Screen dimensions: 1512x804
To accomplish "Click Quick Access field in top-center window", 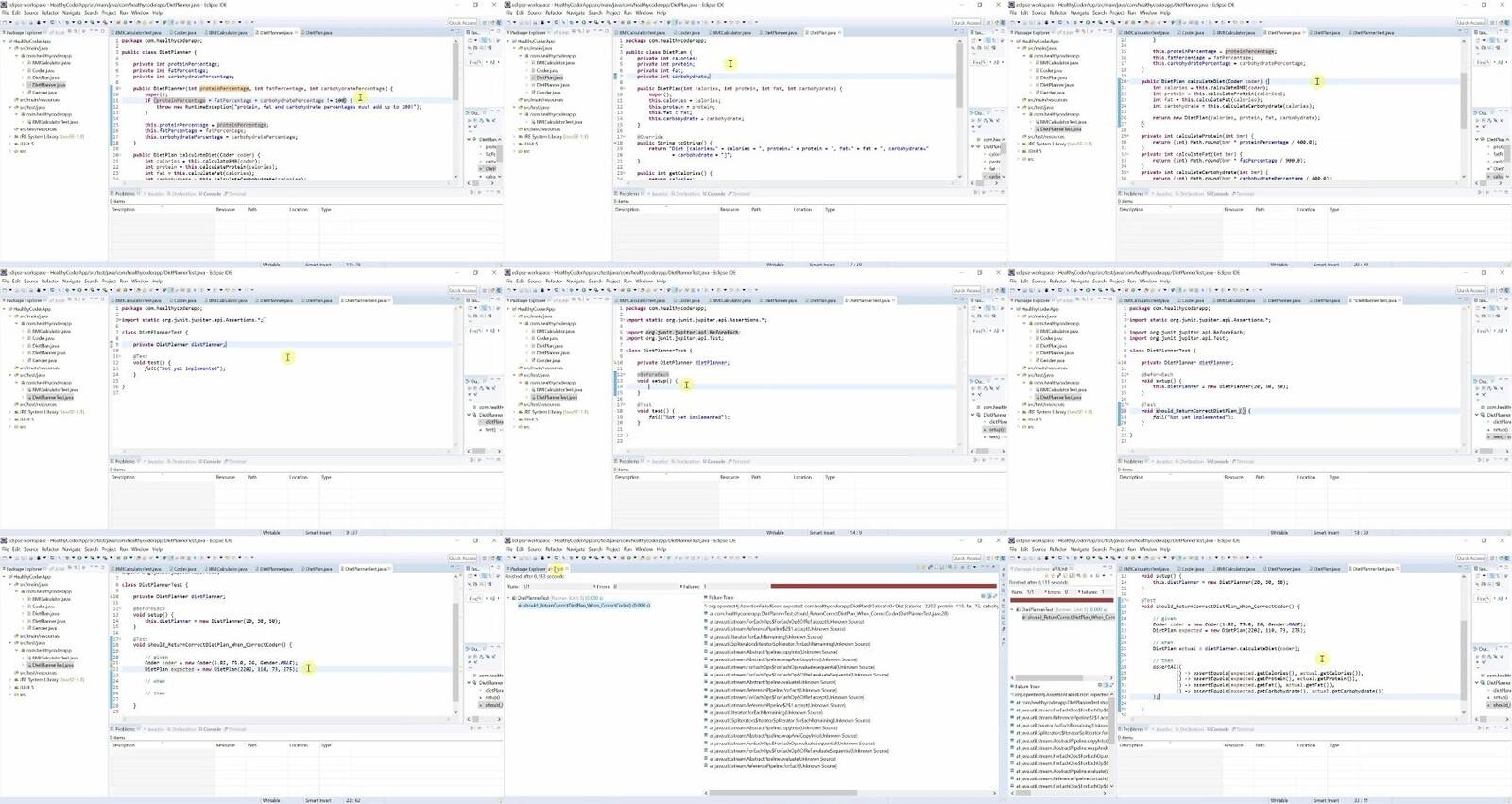I will pos(966,23).
